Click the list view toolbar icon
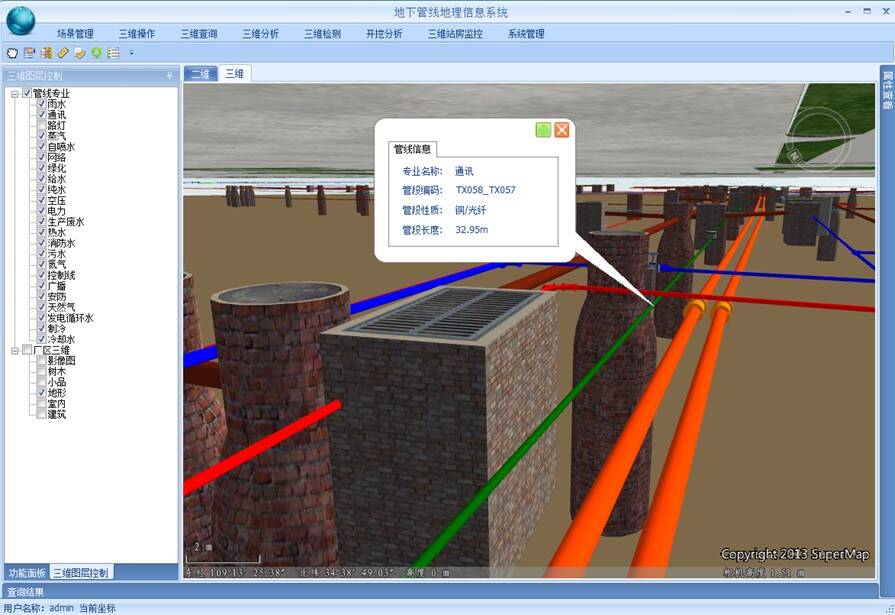895x615 pixels. [113, 53]
